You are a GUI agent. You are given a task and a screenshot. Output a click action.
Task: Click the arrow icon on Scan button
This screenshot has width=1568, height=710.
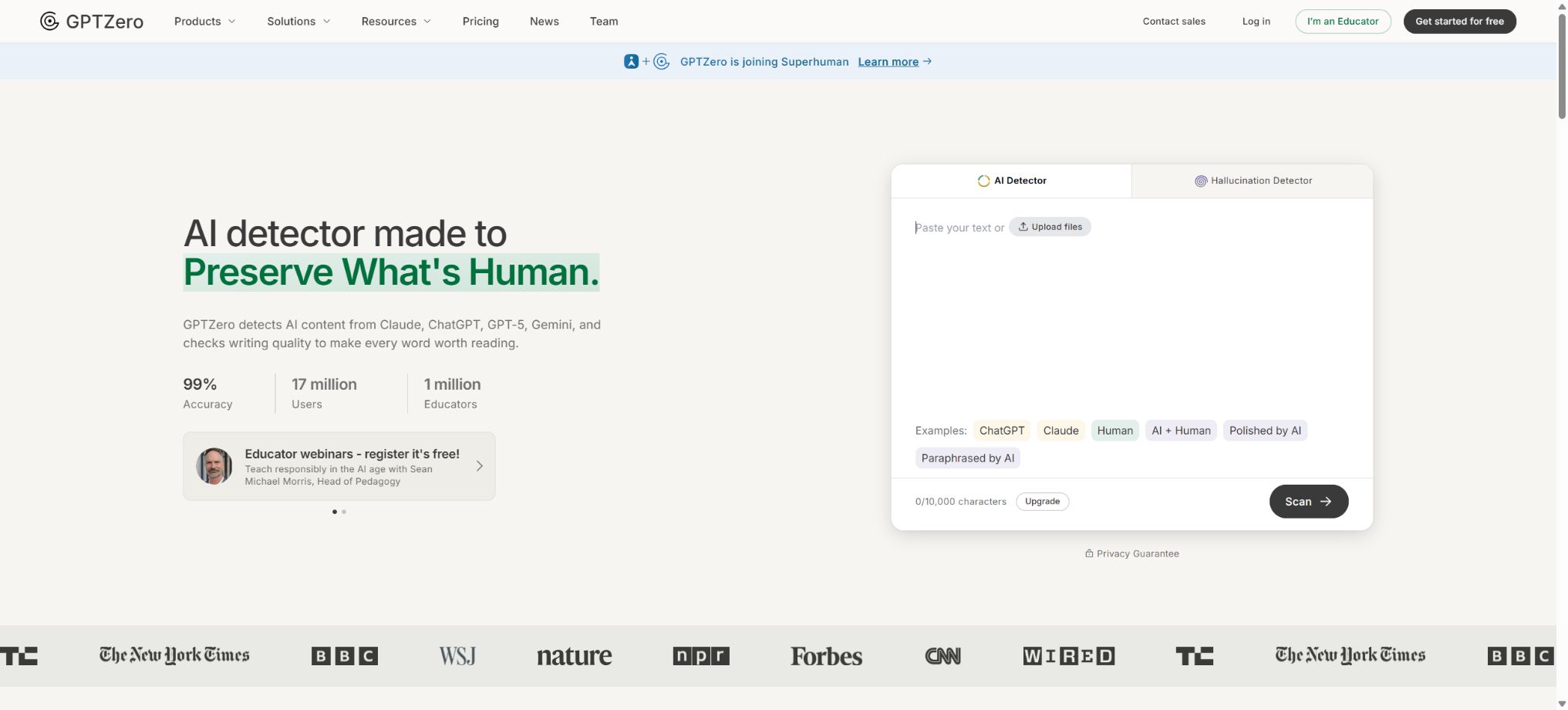coord(1326,502)
